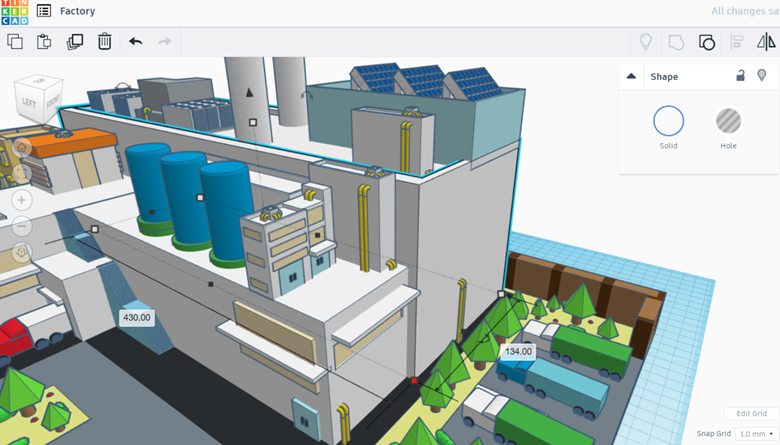This screenshot has width=780, height=445.
Task: Zoom out with the minus button
Action: point(21,226)
